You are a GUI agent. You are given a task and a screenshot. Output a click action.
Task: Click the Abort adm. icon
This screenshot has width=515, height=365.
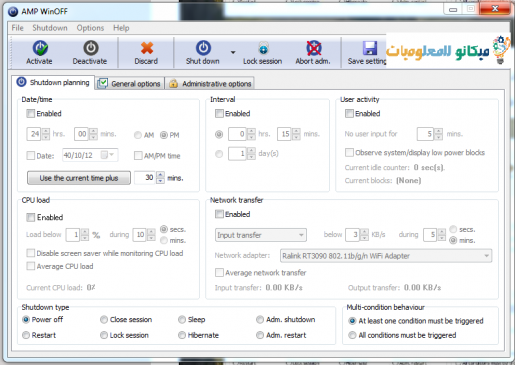[x=314, y=48]
